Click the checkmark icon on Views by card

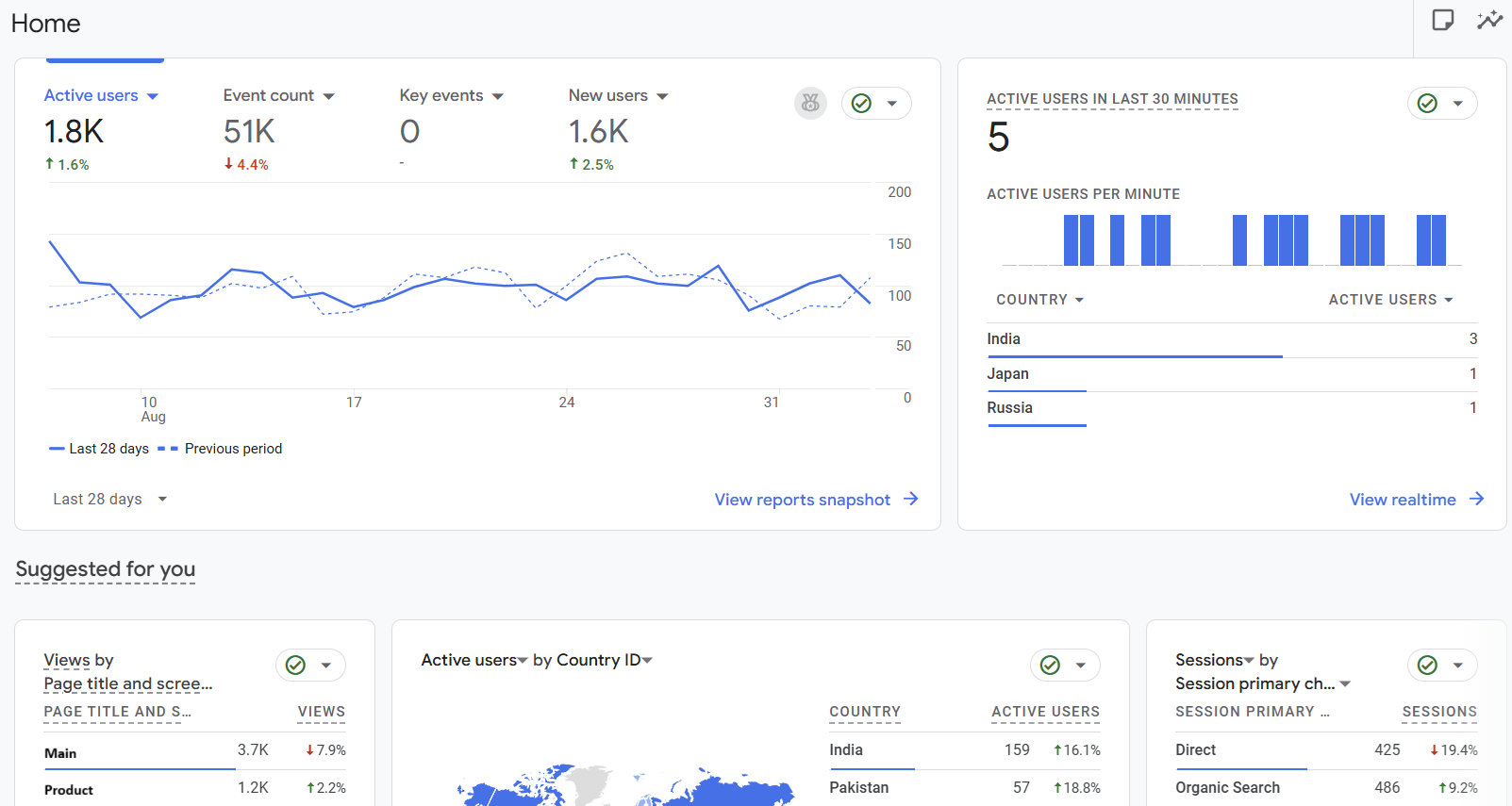click(x=295, y=665)
